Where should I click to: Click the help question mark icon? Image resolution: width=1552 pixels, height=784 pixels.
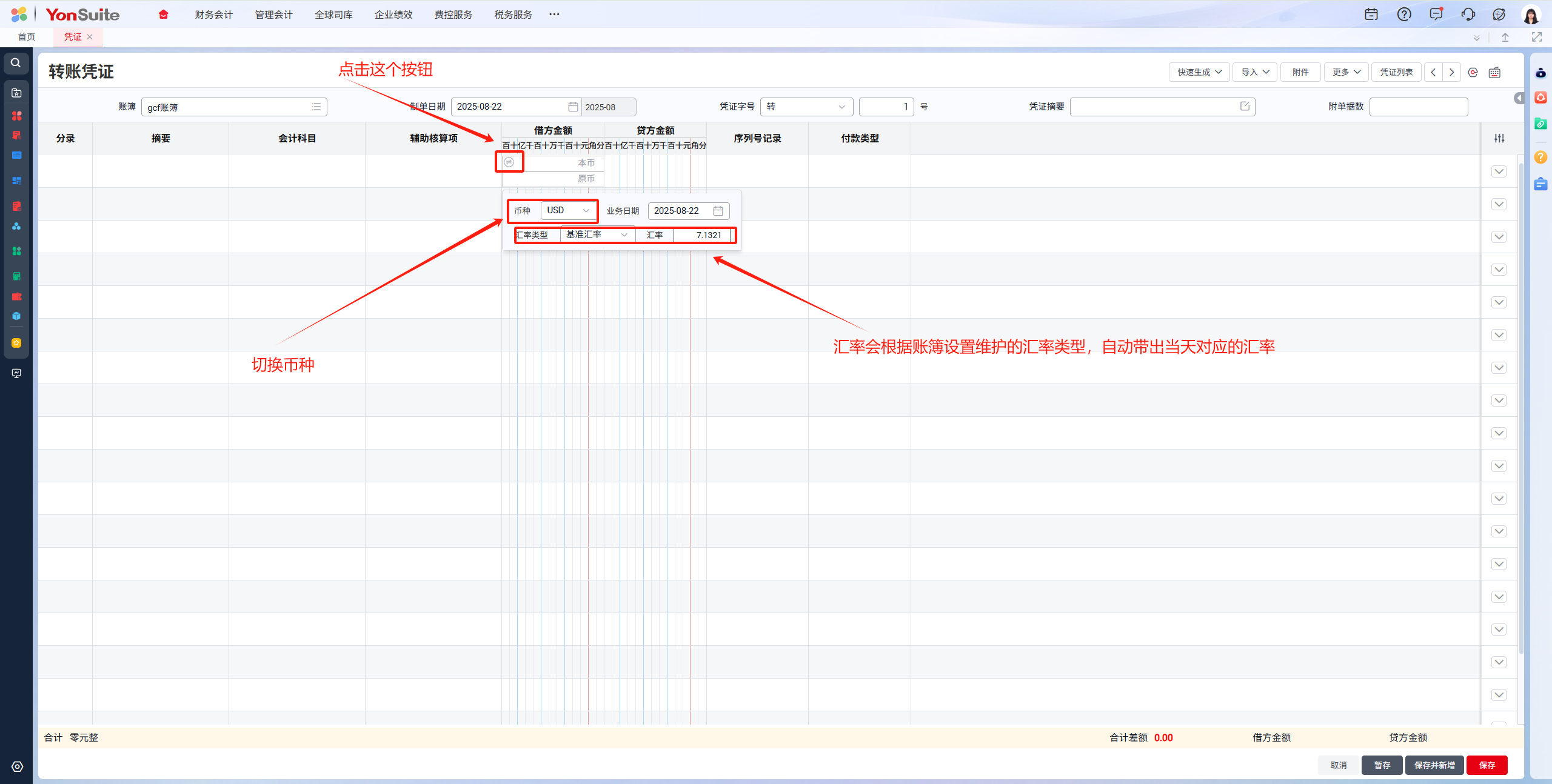pyautogui.click(x=1403, y=15)
